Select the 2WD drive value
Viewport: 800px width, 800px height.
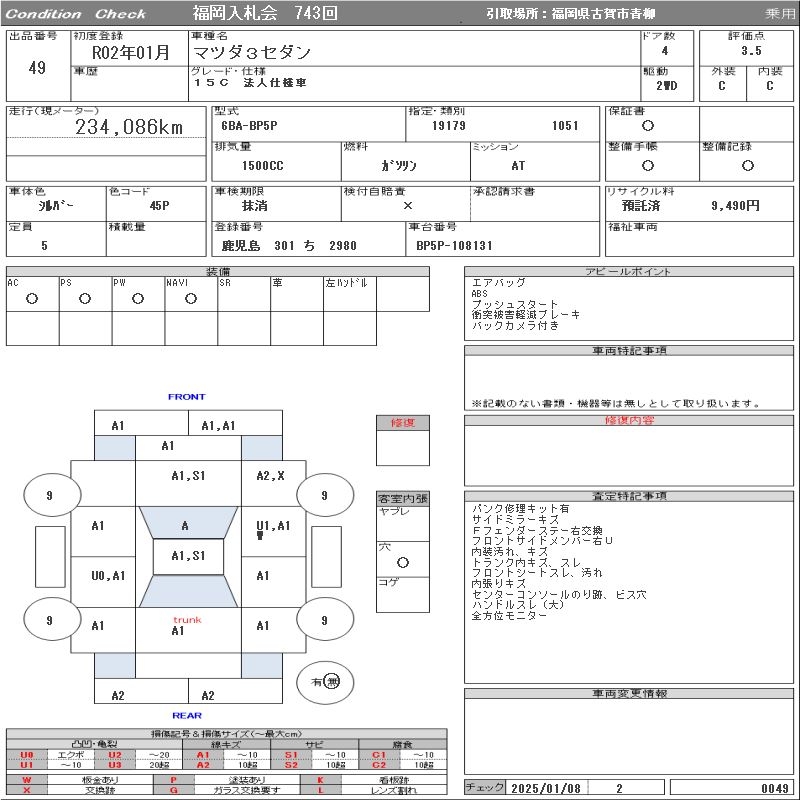tap(667, 86)
